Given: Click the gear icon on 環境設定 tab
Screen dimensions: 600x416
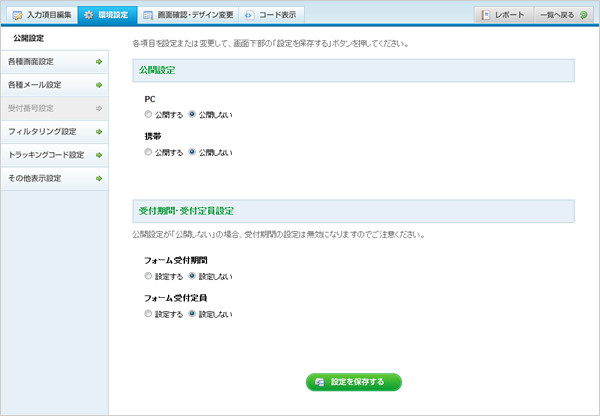Looking at the screenshot, I should (89, 15).
